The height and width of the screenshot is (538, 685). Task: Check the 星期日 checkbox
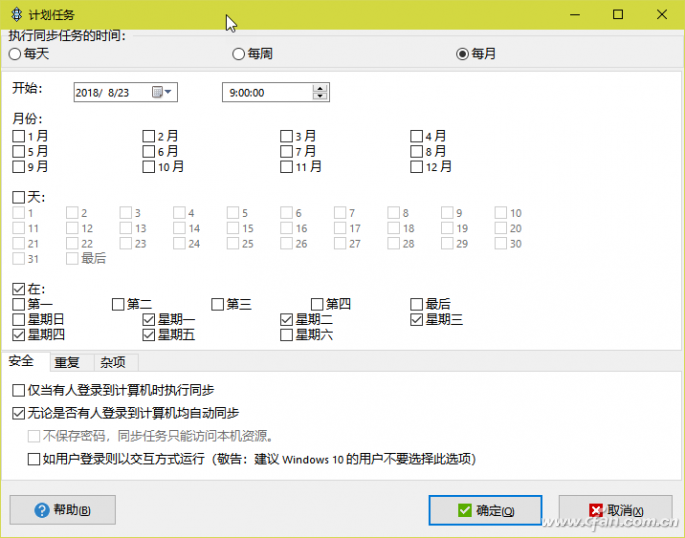(x=18, y=320)
